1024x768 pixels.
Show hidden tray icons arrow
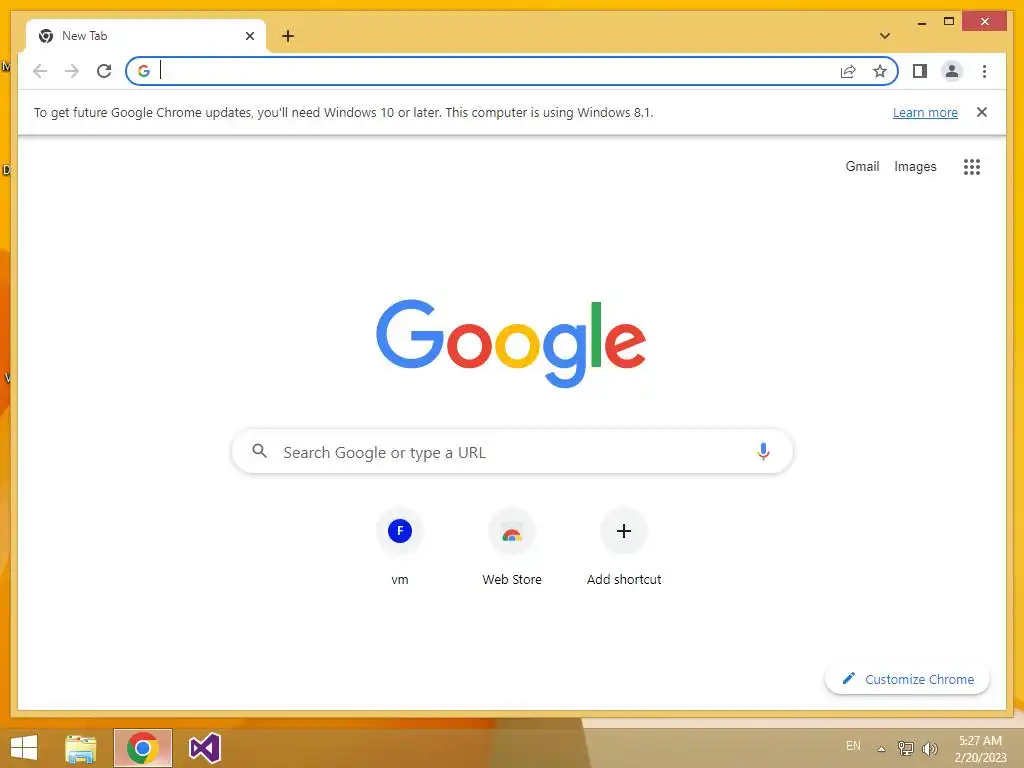click(881, 749)
